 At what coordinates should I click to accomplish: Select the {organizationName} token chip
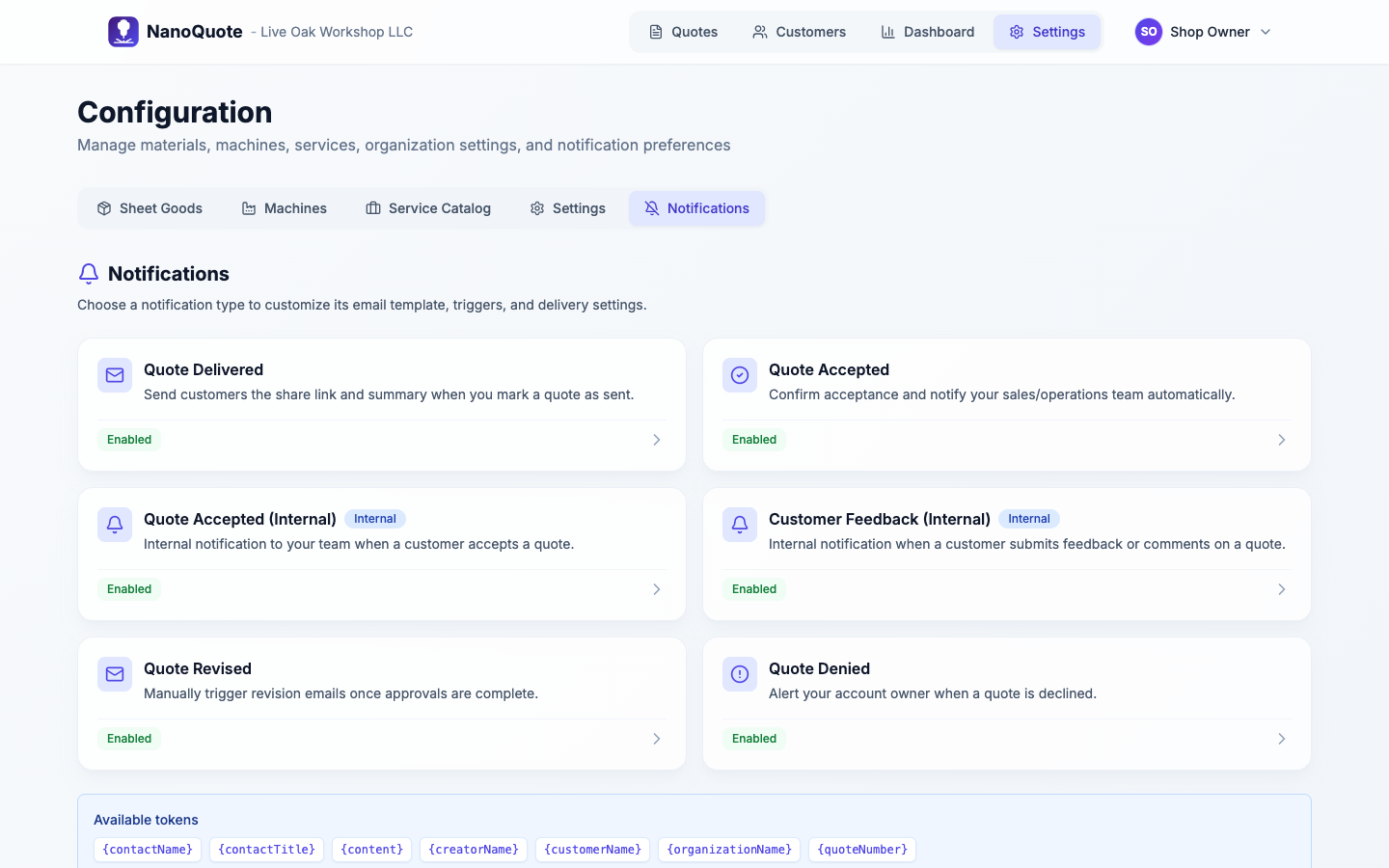pos(729,850)
